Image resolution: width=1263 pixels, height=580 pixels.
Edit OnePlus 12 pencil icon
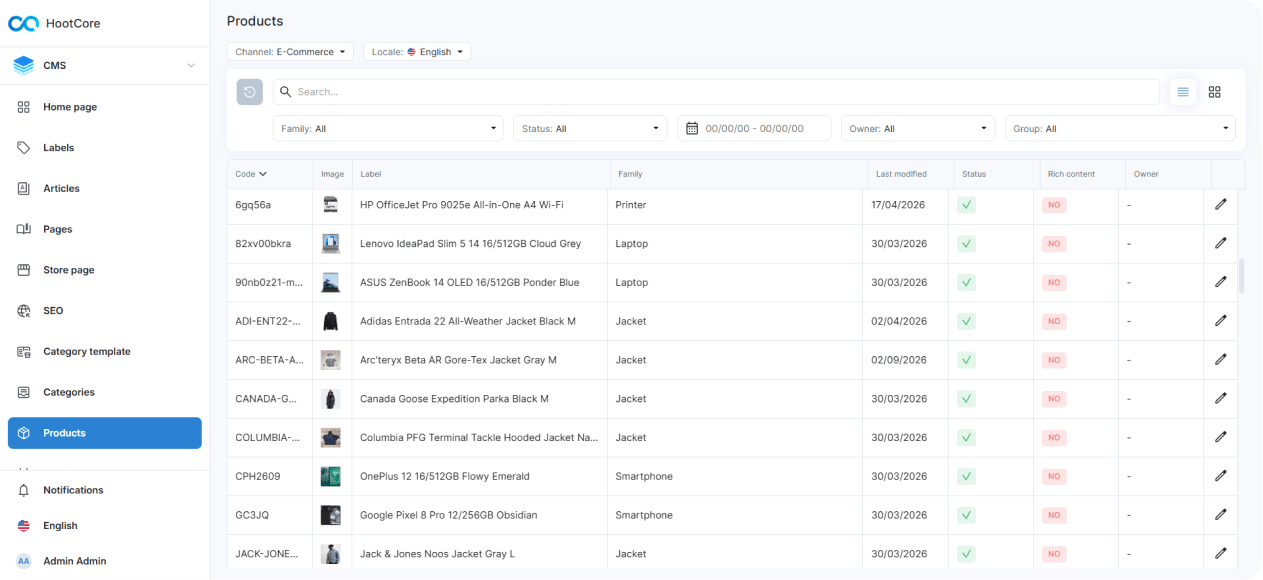1220,476
